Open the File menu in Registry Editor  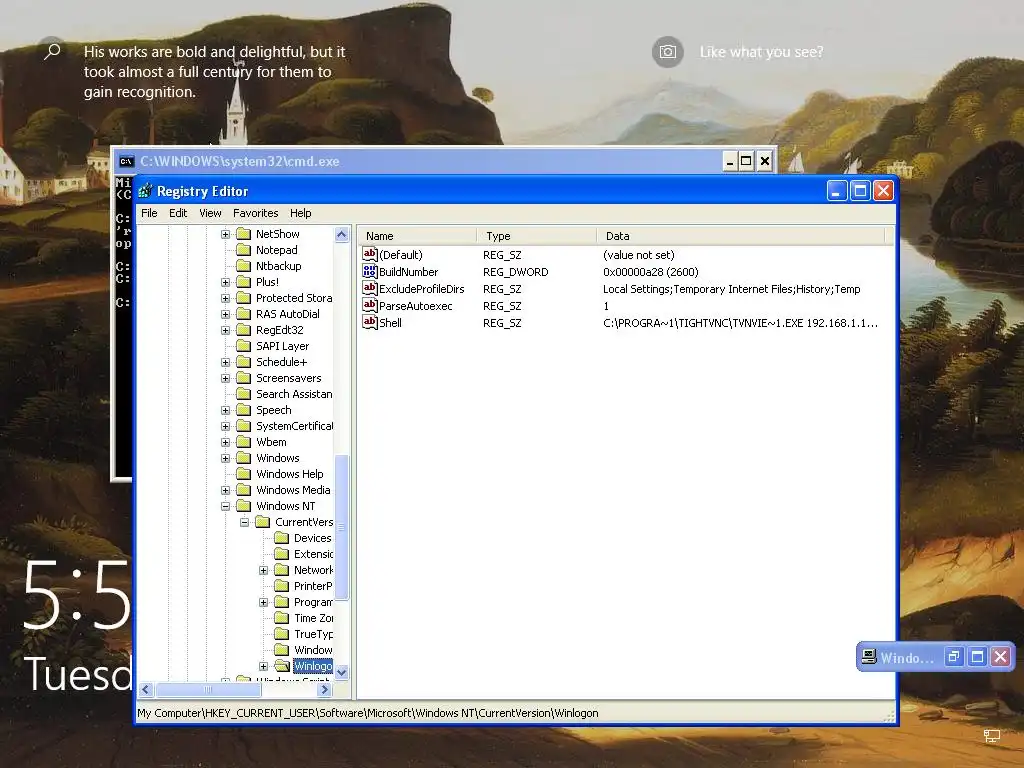point(149,213)
